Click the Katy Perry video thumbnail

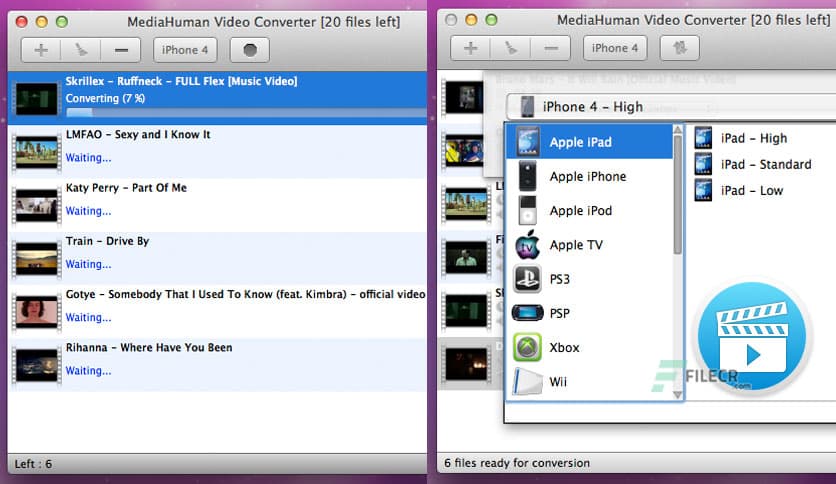[x=37, y=205]
